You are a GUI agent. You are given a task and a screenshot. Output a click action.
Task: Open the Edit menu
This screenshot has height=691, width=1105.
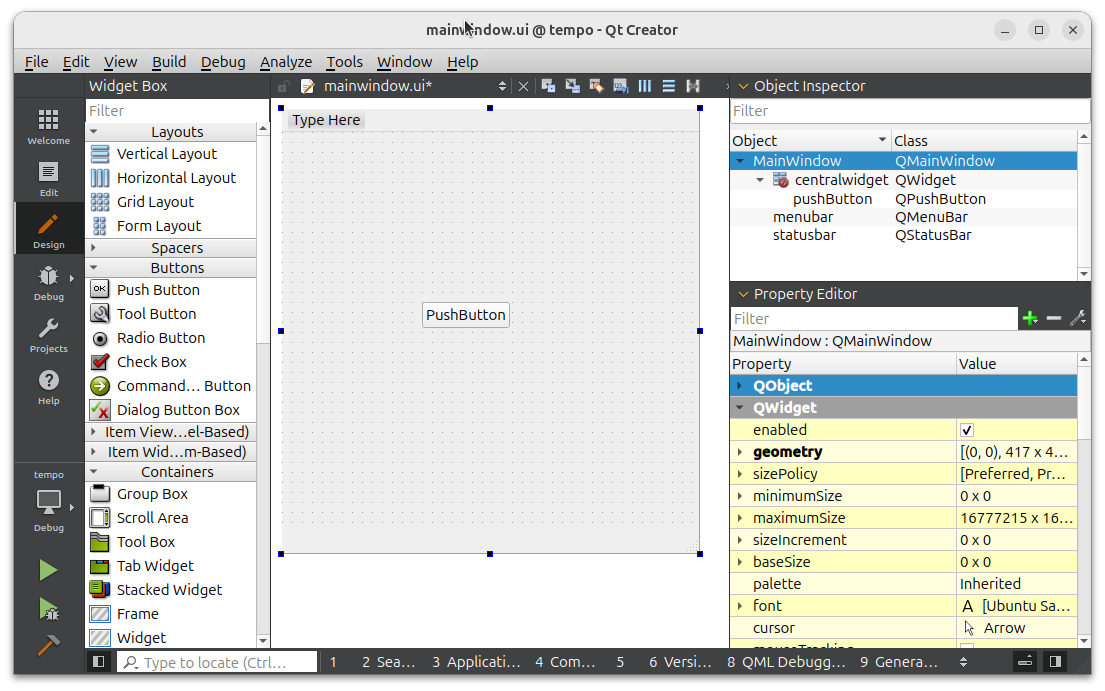click(x=76, y=62)
